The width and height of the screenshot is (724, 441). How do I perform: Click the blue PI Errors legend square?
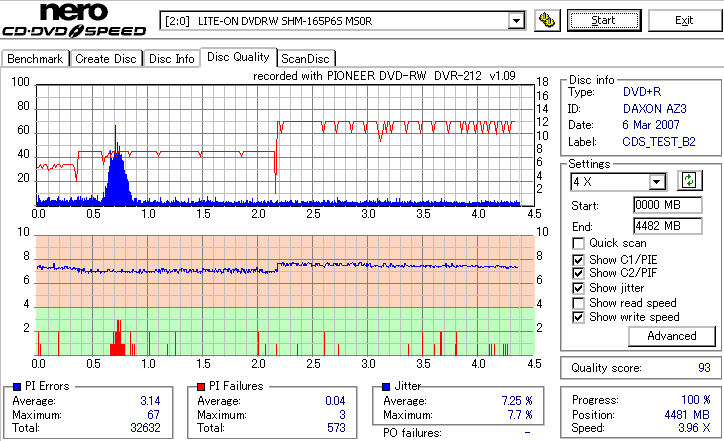tap(17, 387)
